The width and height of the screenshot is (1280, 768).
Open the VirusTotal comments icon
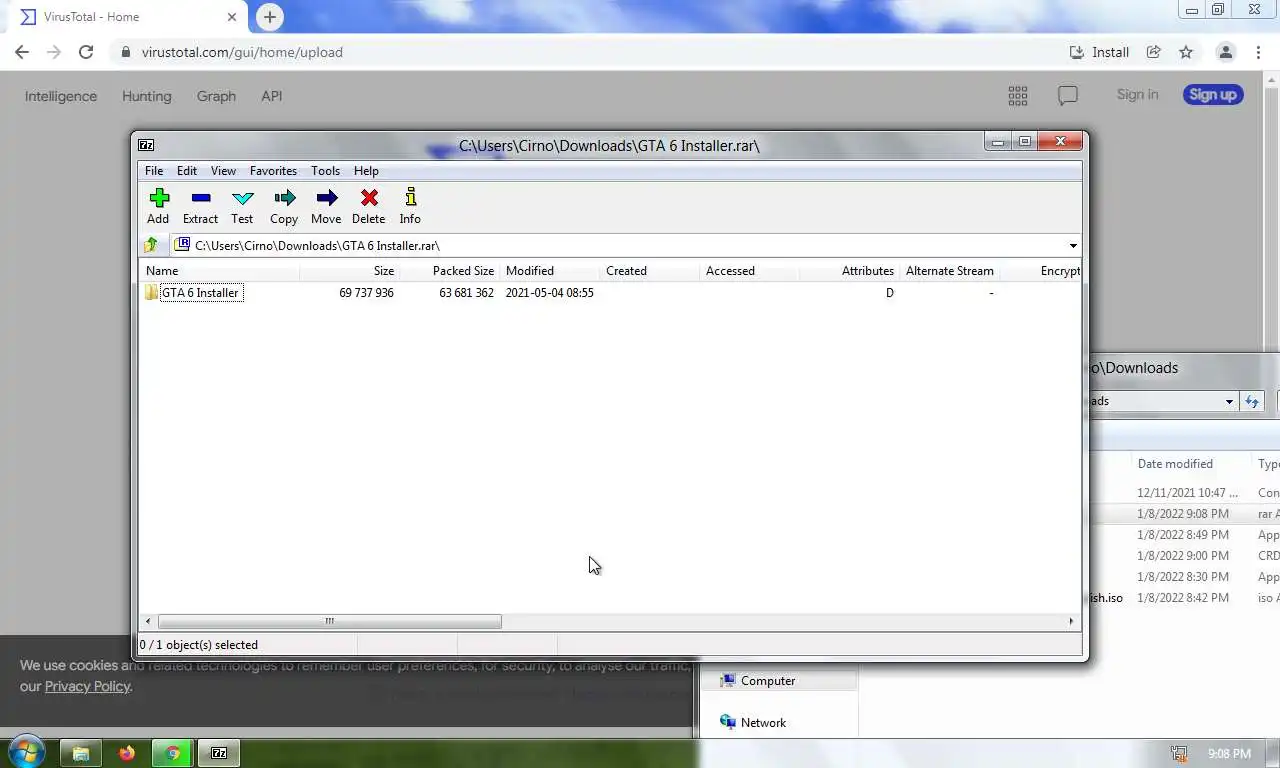(1068, 96)
